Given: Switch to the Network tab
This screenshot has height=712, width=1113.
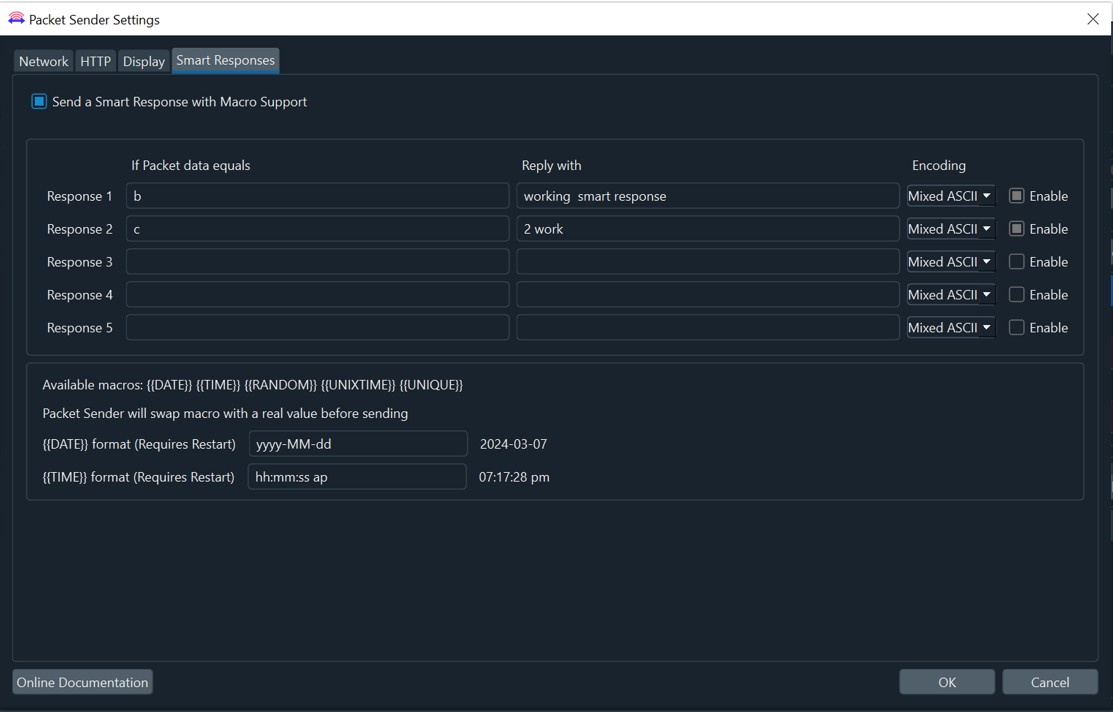Looking at the screenshot, I should pyautogui.click(x=43, y=61).
